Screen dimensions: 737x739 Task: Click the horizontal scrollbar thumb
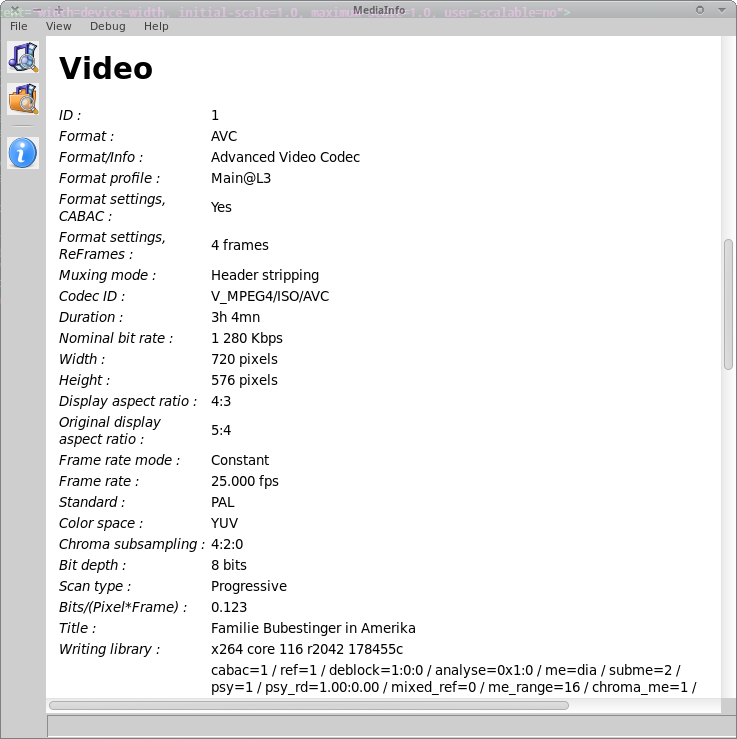(x=308, y=705)
